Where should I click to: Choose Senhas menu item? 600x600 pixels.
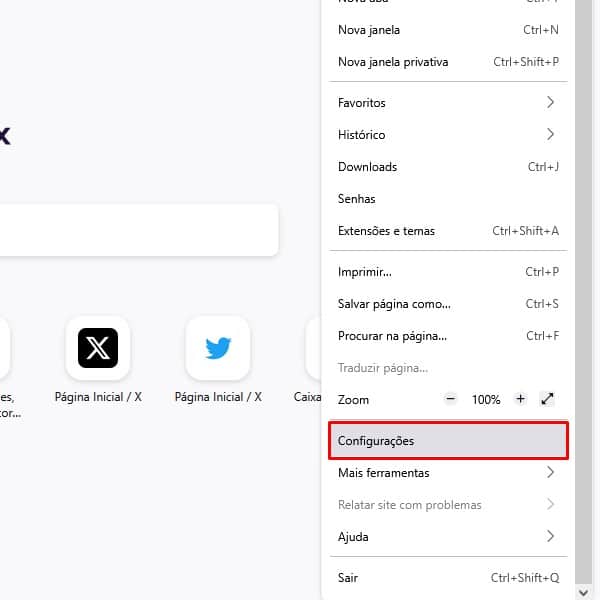(448, 199)
